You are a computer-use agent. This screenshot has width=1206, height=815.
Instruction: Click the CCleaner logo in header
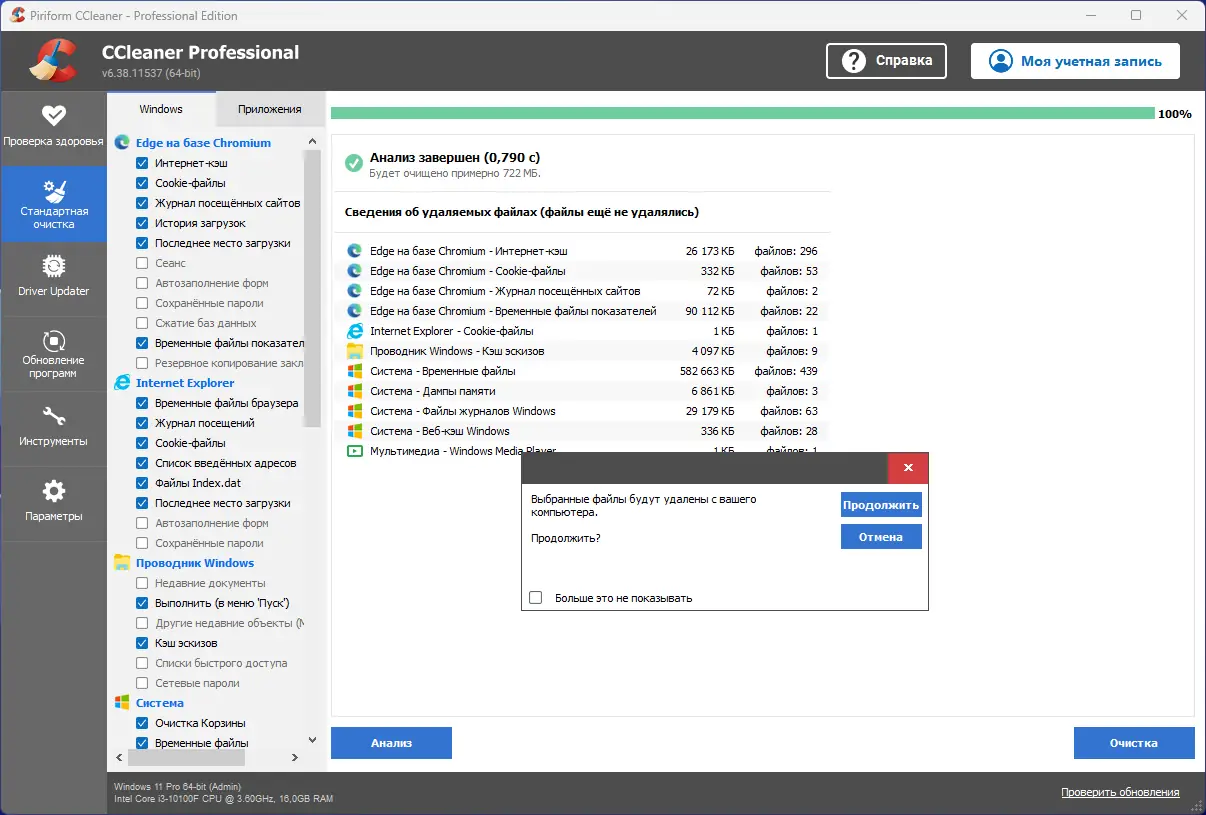click(x=52, y=60)
